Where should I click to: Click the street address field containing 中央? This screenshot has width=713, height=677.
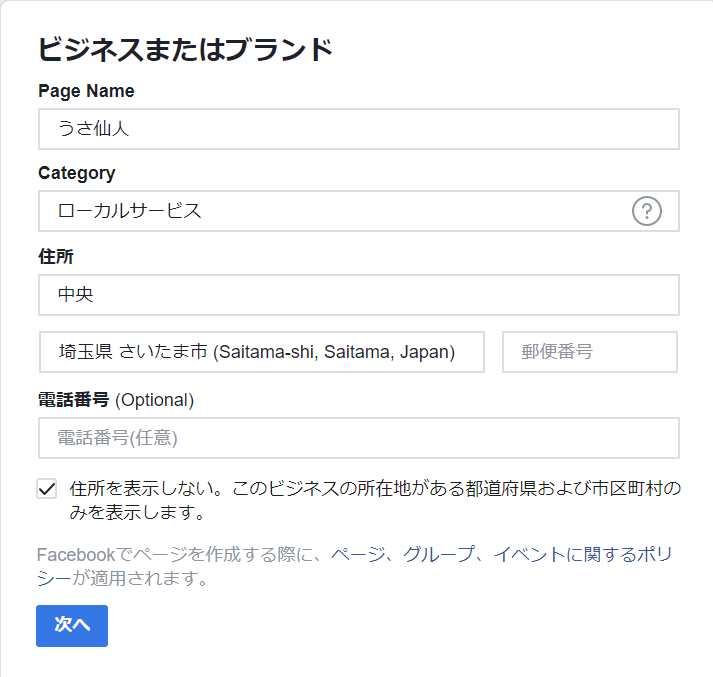pos(359,295)
